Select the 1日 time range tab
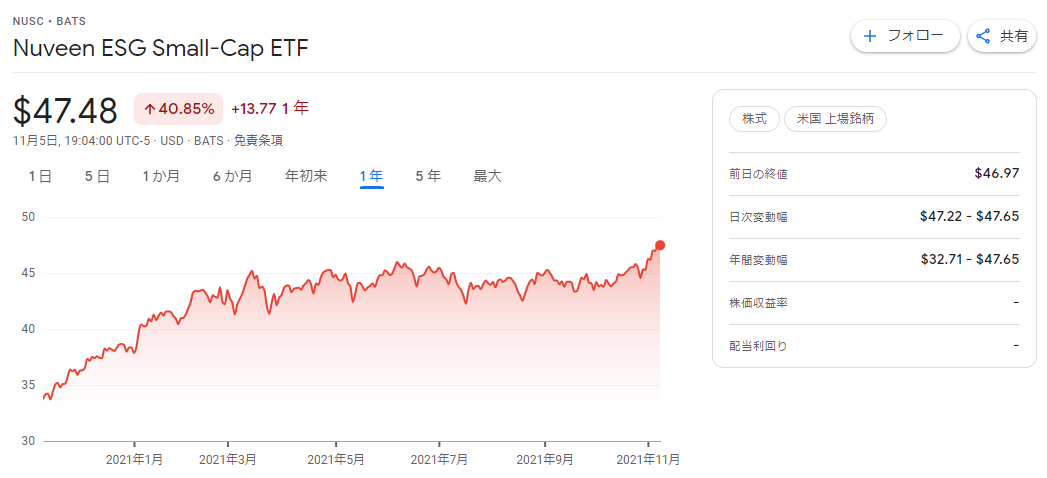The height and width of the screenshot is (478, 1047). 40,176
